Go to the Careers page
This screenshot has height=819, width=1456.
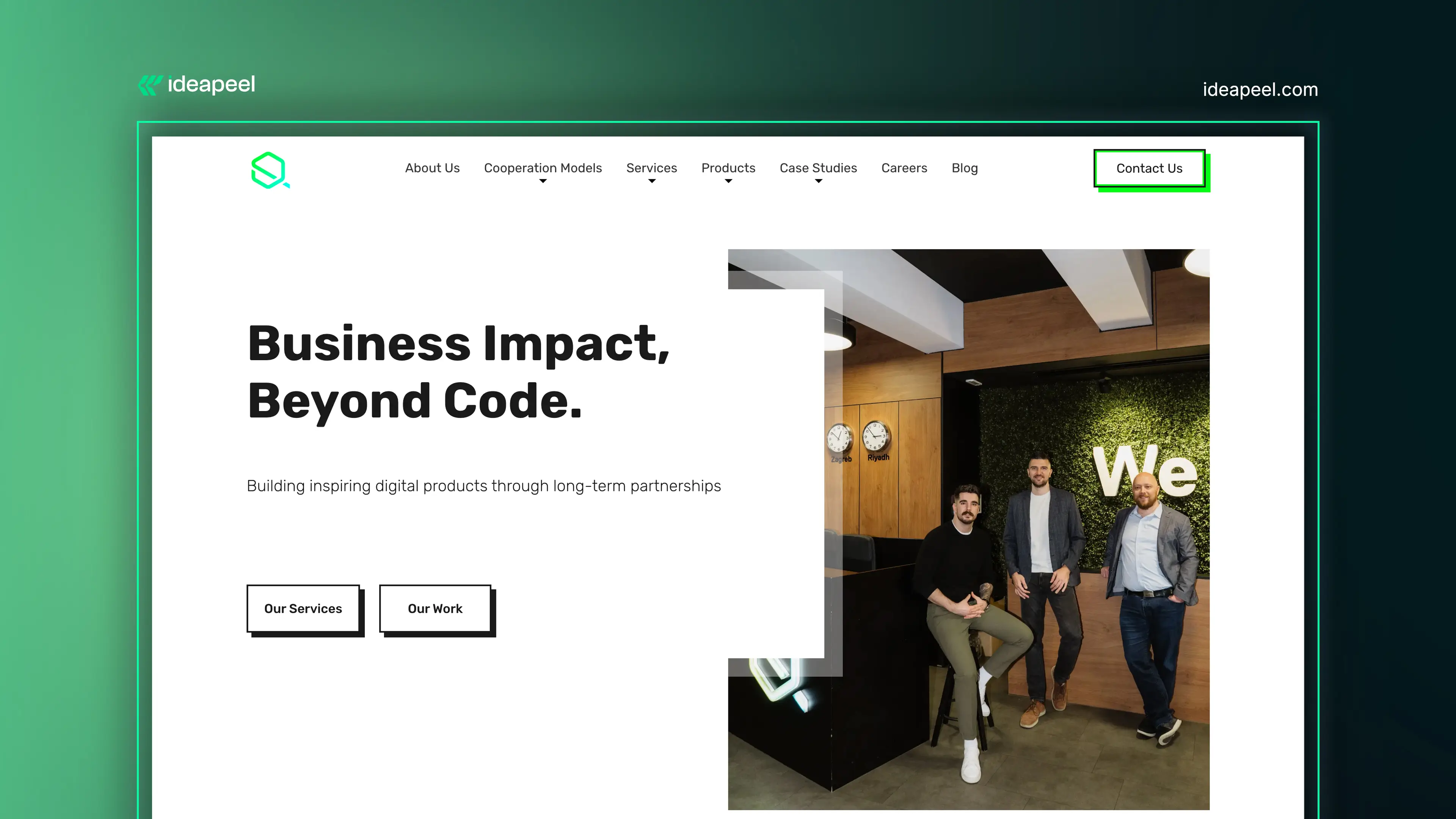point(904,168)
